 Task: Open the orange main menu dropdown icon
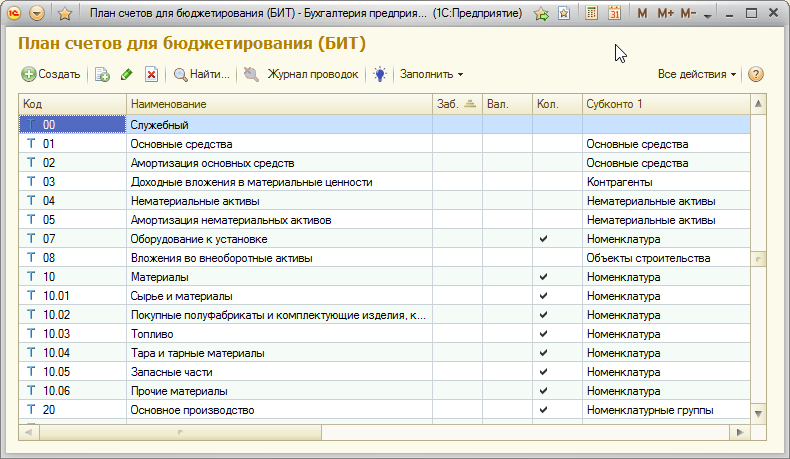[x=37, y=13]
